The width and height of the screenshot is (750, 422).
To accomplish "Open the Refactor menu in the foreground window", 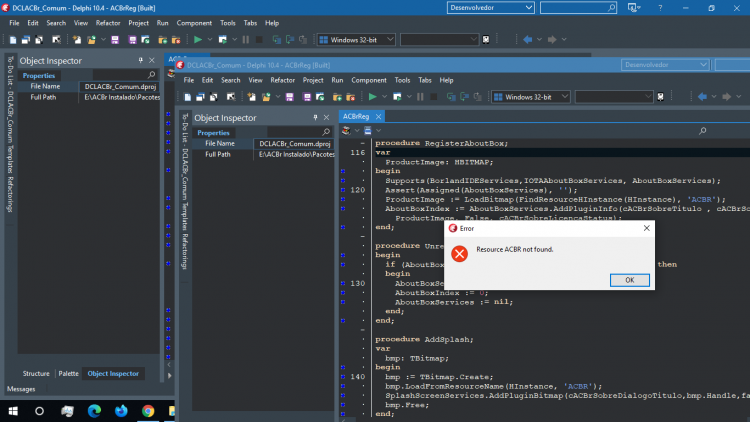I will click(x=282, y=80).
